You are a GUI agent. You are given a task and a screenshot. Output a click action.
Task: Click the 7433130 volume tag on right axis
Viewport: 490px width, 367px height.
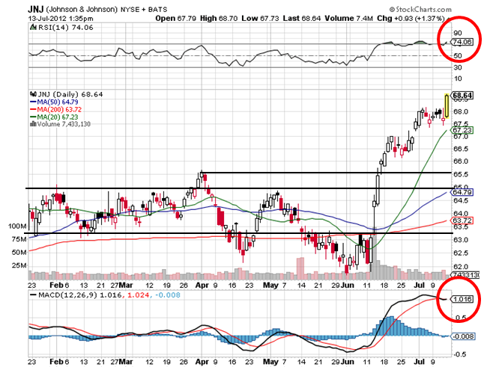point(465,275)
